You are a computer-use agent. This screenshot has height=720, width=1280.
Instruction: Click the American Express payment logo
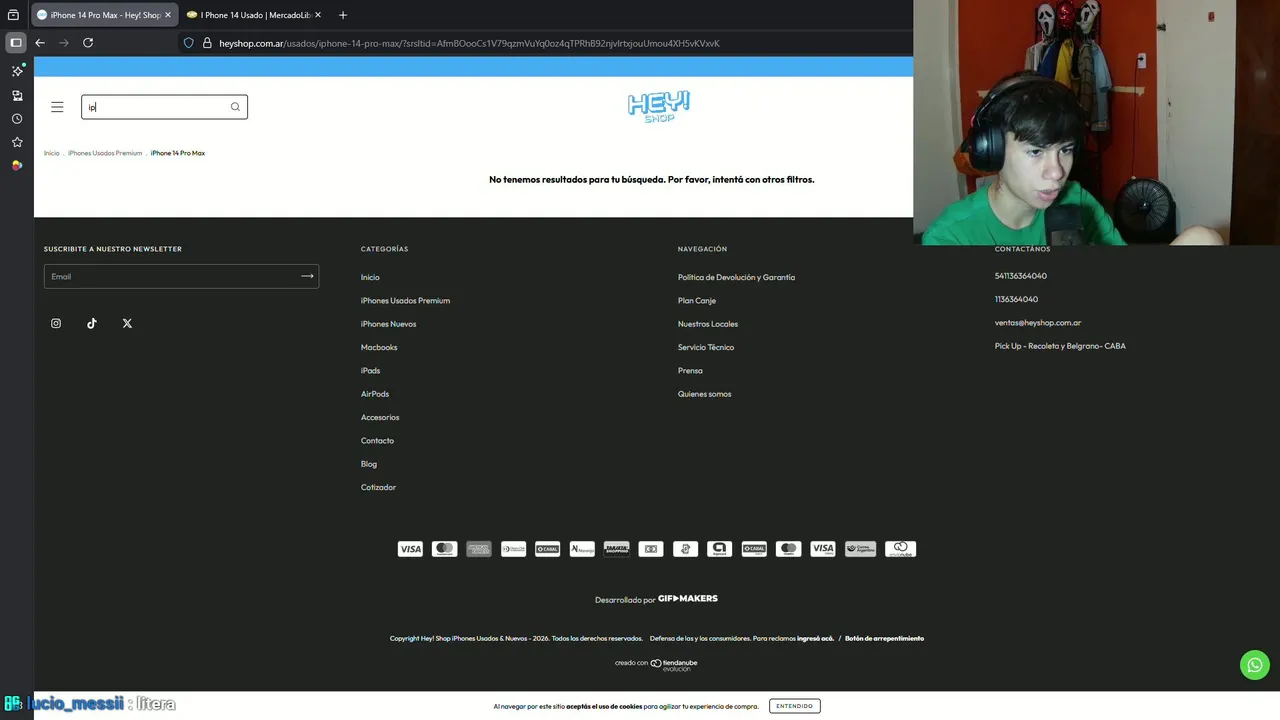tap(479, 549)
